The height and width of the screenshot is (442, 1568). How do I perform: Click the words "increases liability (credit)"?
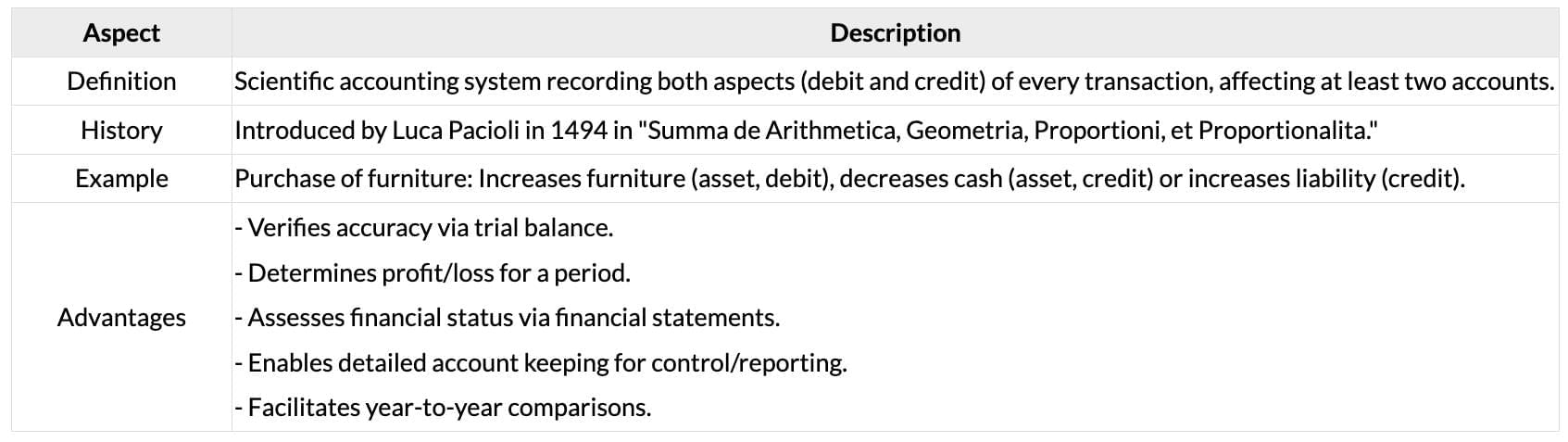point(1326,179)
